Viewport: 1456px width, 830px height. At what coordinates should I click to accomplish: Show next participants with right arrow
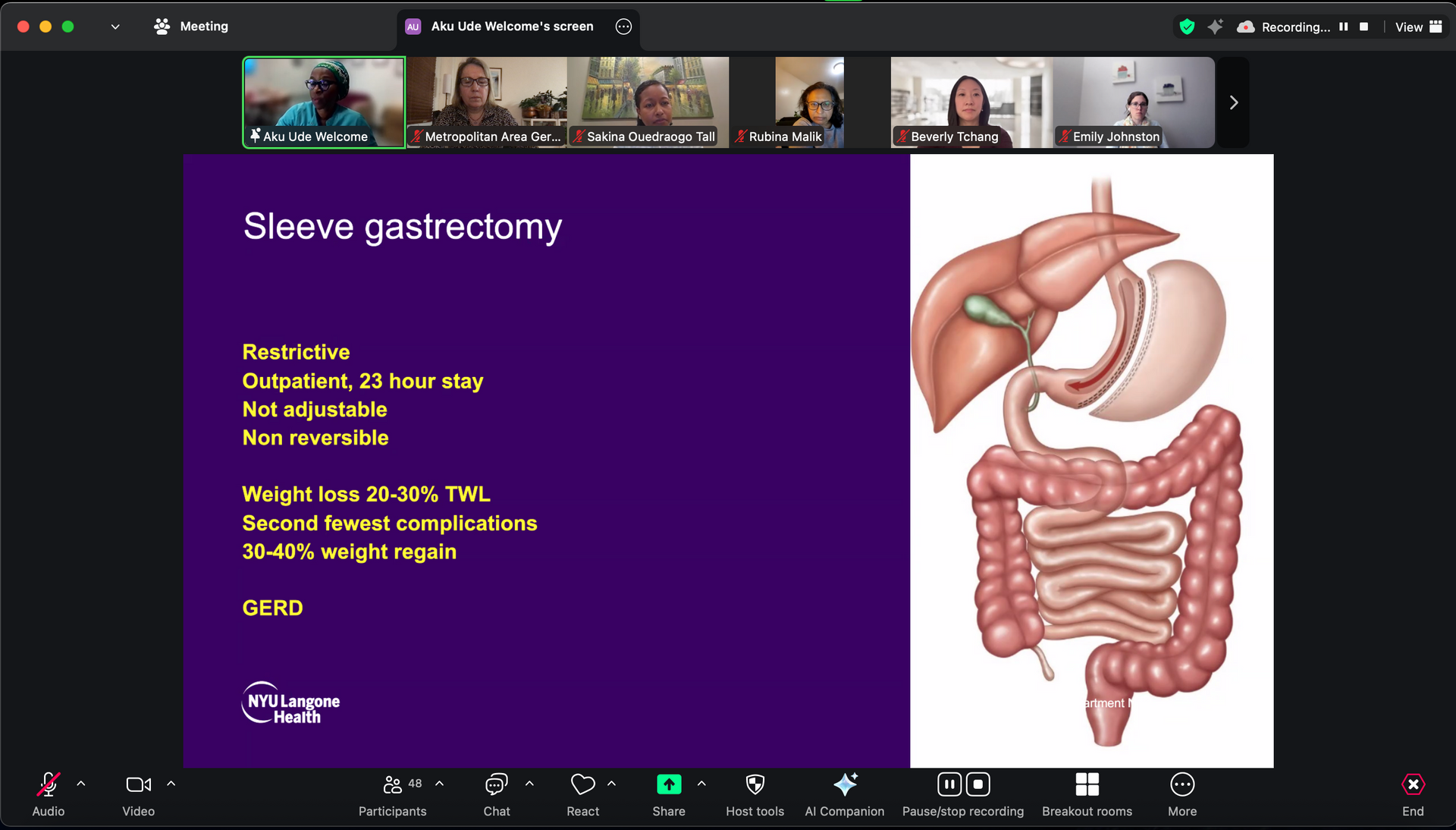tap(1234, 102)
